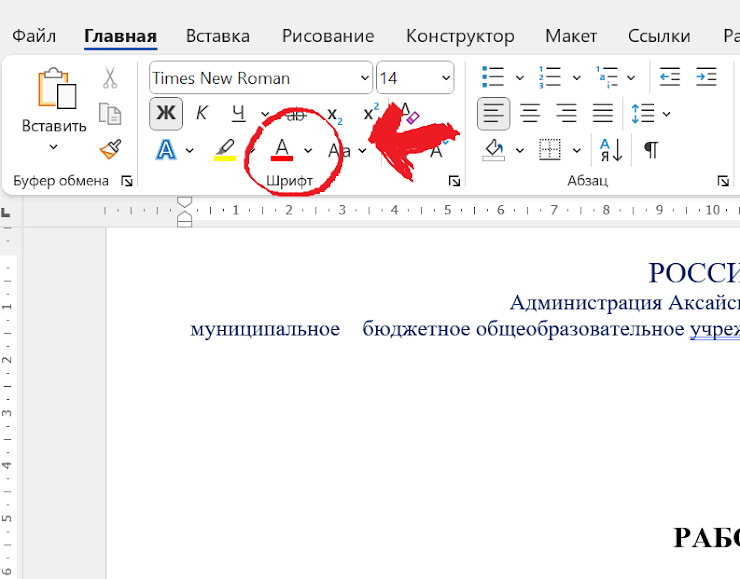The width and height of the screenshot is (740, 579).
Task: Click the Paste clipboard icon
Action: tap(57, 88)
